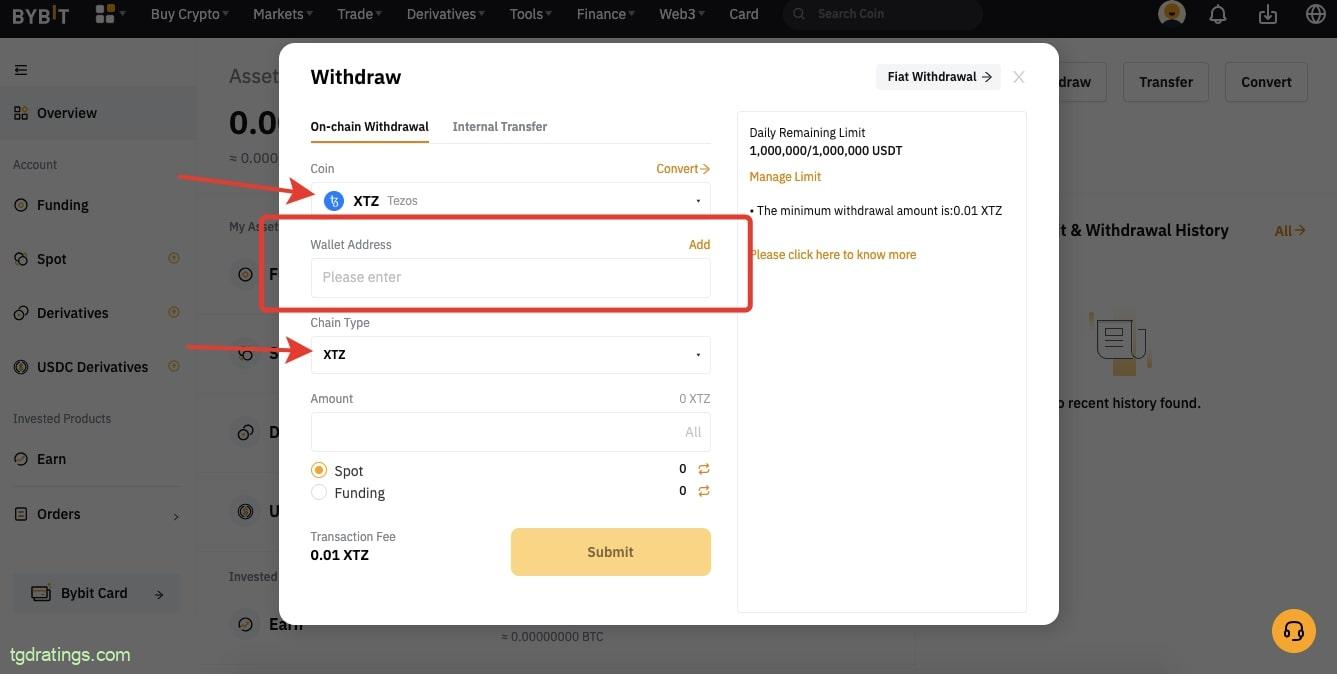The width and height of the screenshot is (1337, 674).
Task: Click the Earn sidebar icon
Action: (21, 459)
